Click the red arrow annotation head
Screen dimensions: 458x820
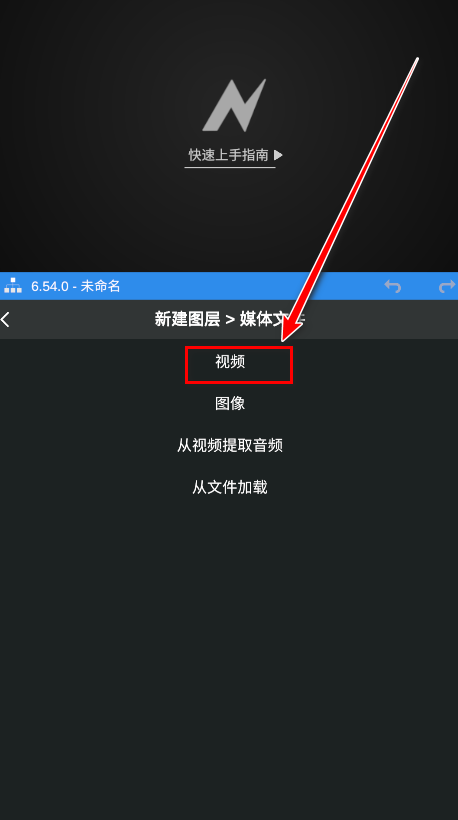pyautogui.click(x=291, y=326)
